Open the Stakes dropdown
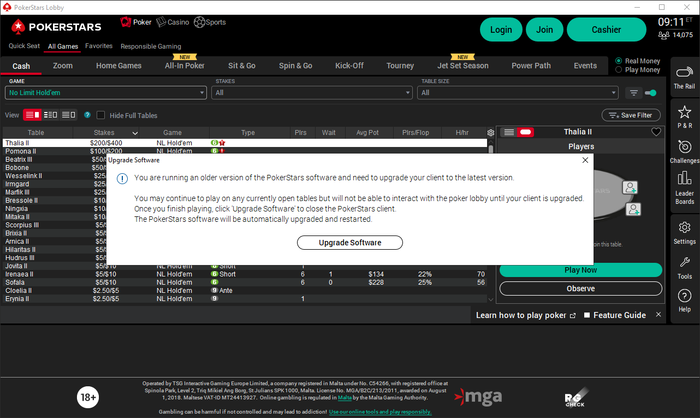The width and height of the screenshot is (700, 418). (x=312, y=93)
